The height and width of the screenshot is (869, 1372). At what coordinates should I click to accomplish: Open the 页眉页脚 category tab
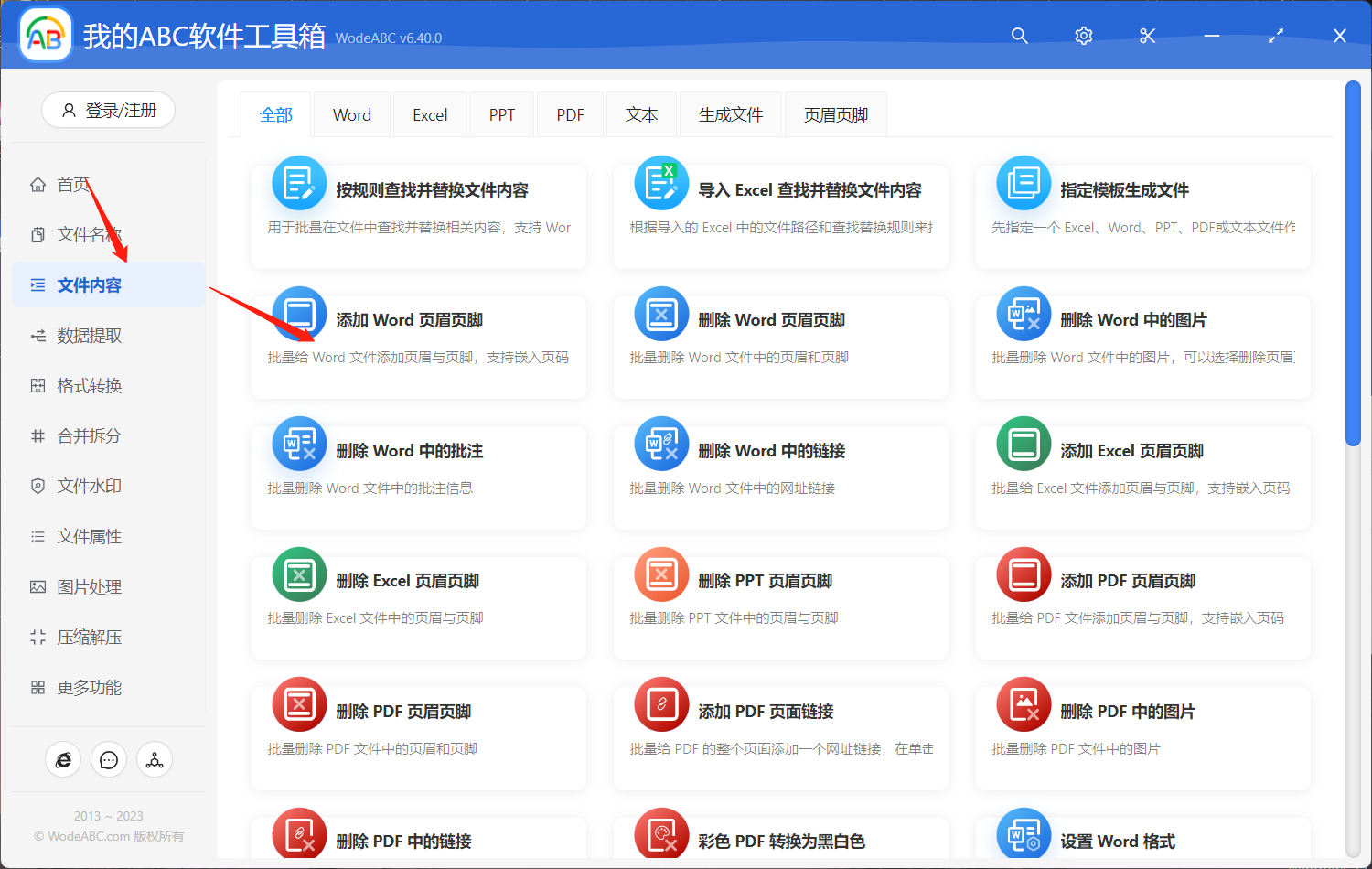click(x=835, y=113)
